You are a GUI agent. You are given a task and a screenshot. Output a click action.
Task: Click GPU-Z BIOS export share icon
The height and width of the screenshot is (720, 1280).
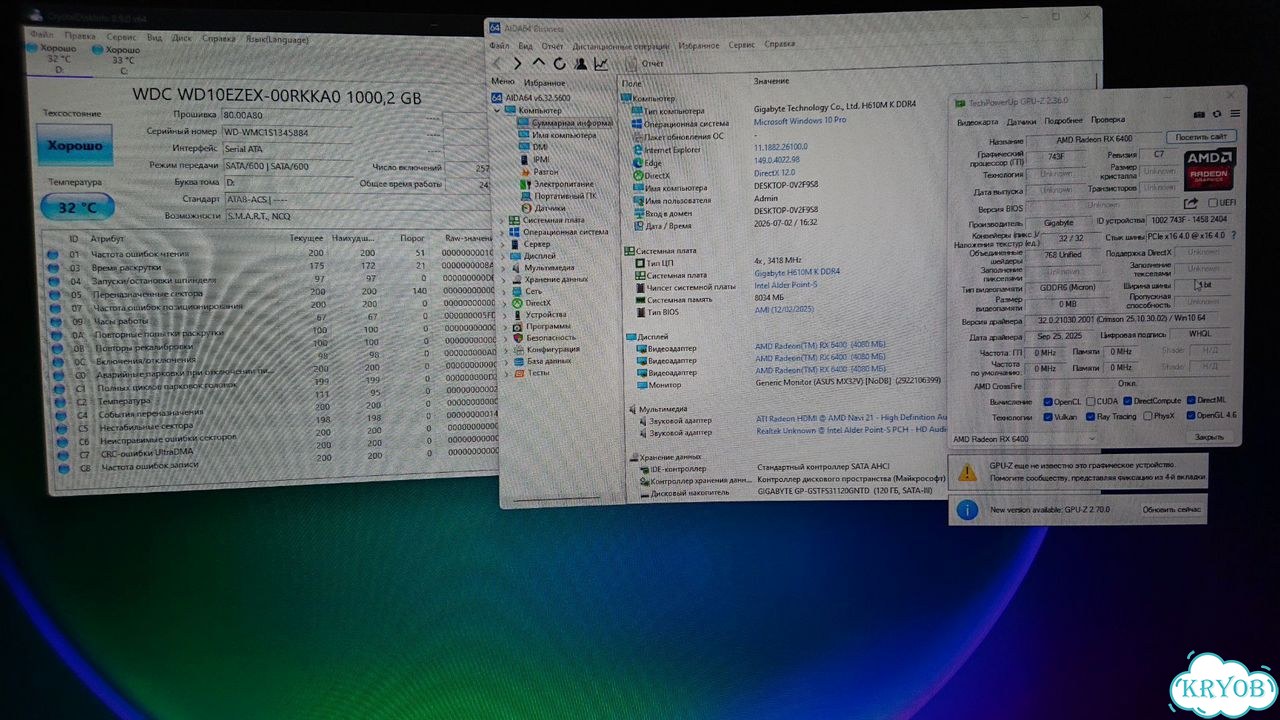coord(1192,203)
